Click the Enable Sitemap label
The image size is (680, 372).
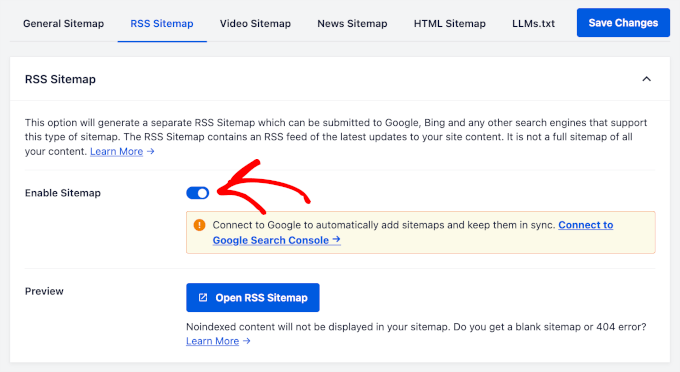coord(62,193)
